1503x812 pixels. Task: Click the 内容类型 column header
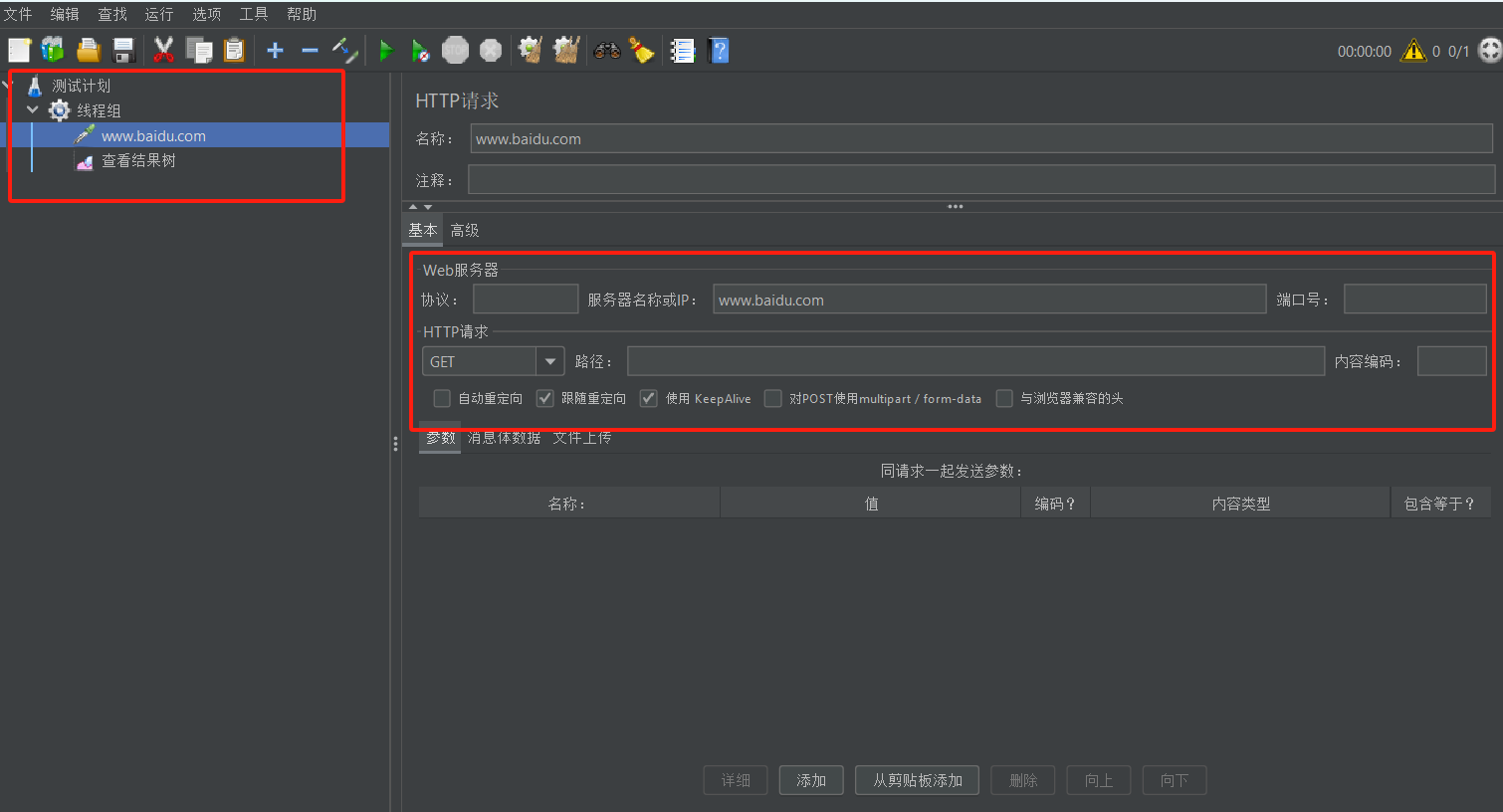1240,504
